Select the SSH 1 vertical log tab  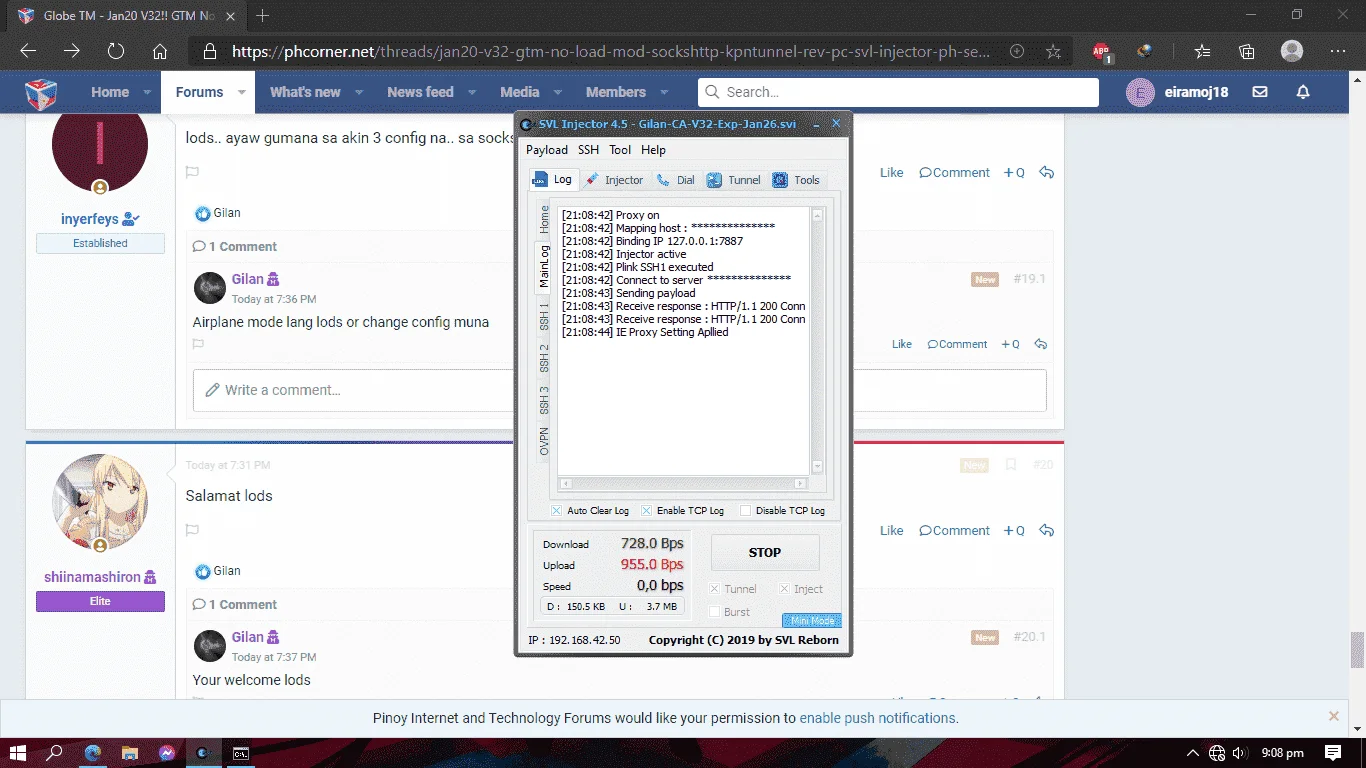coord(544,316)
